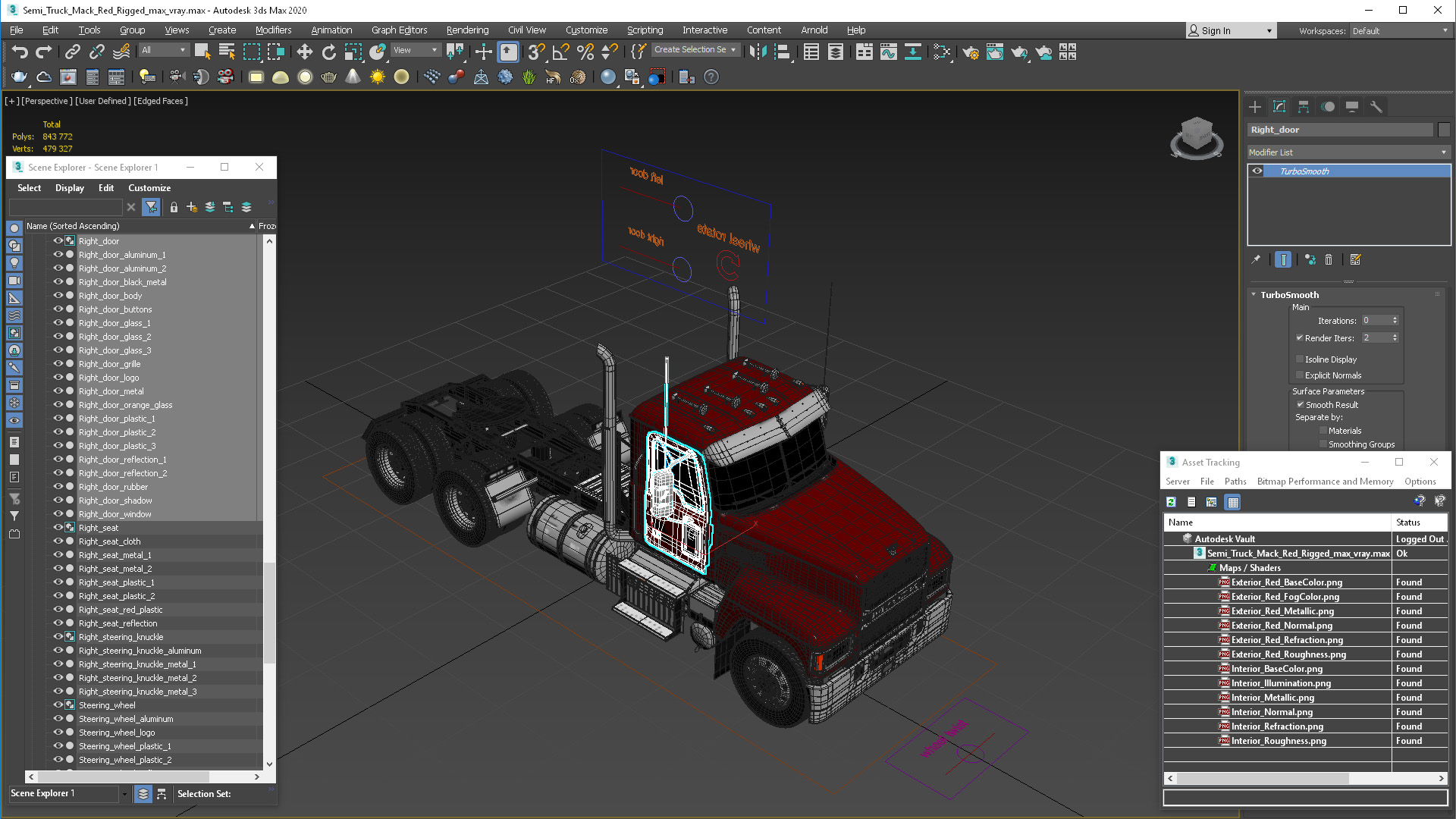The height and width of the screenshot is (819, 1456).
Task: Open Customize menu in Scene Explorer
Action: click(149, 188)
